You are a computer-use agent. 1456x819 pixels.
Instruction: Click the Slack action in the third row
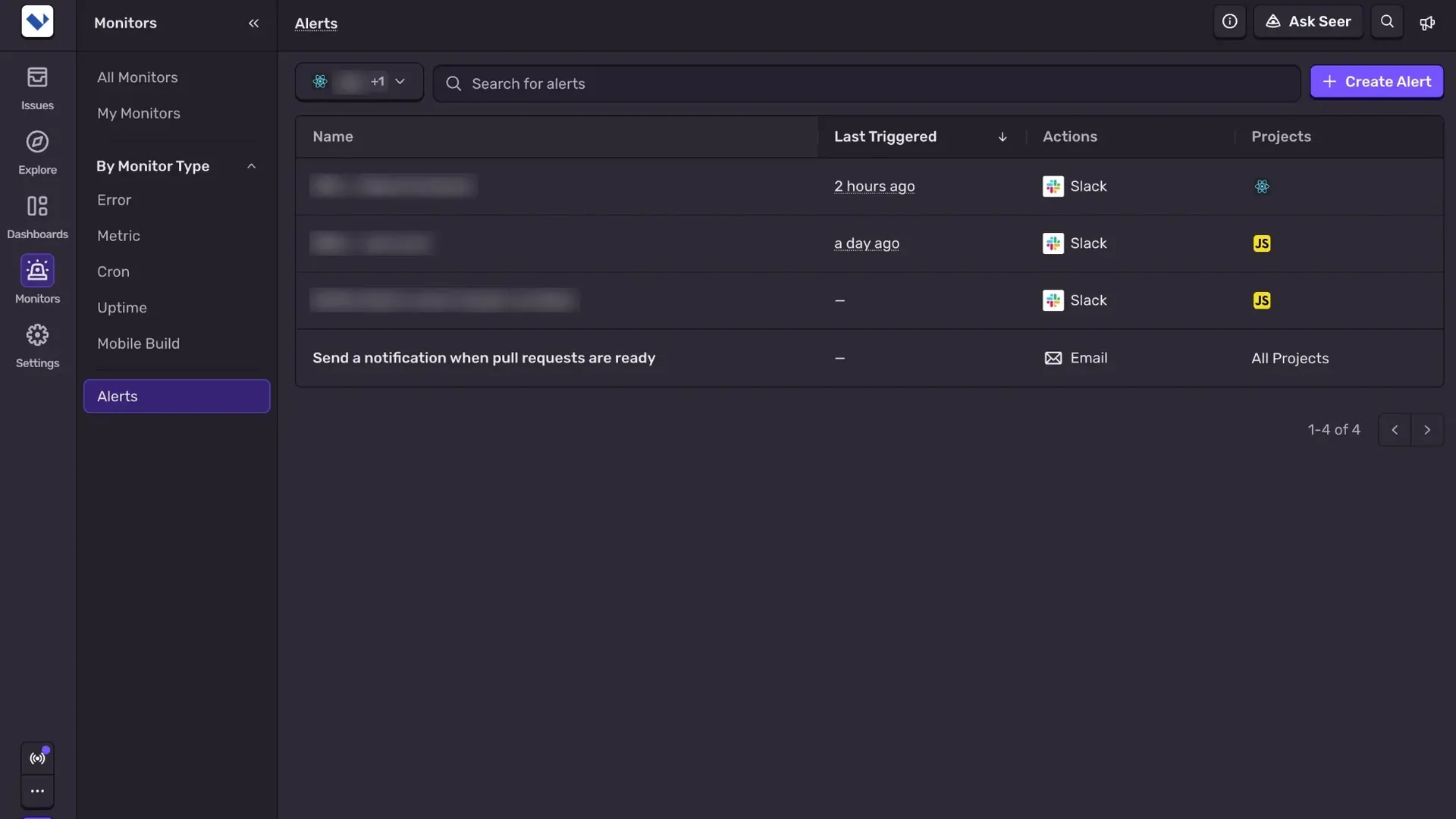pyautogui.click(x=1075, y=300)
